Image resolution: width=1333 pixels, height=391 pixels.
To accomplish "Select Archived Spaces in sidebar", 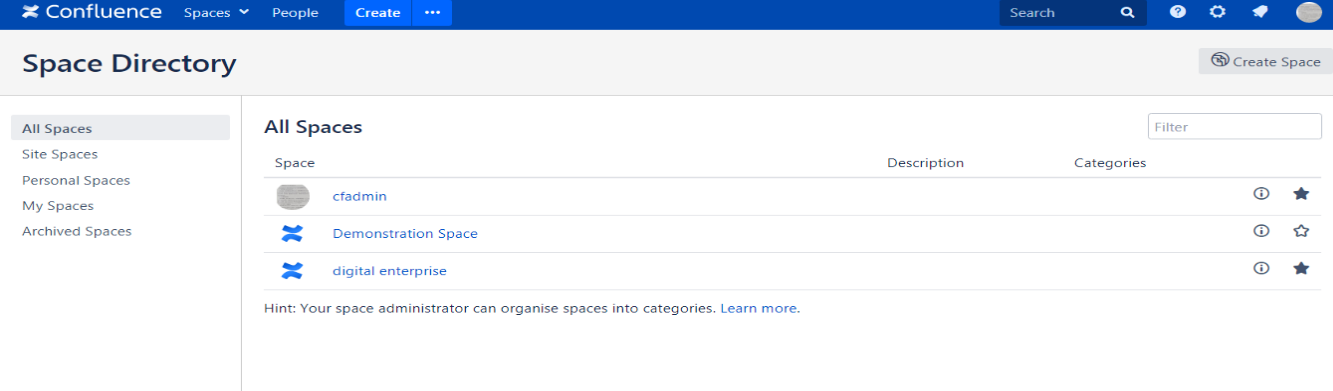I will [x=77, y=231].
